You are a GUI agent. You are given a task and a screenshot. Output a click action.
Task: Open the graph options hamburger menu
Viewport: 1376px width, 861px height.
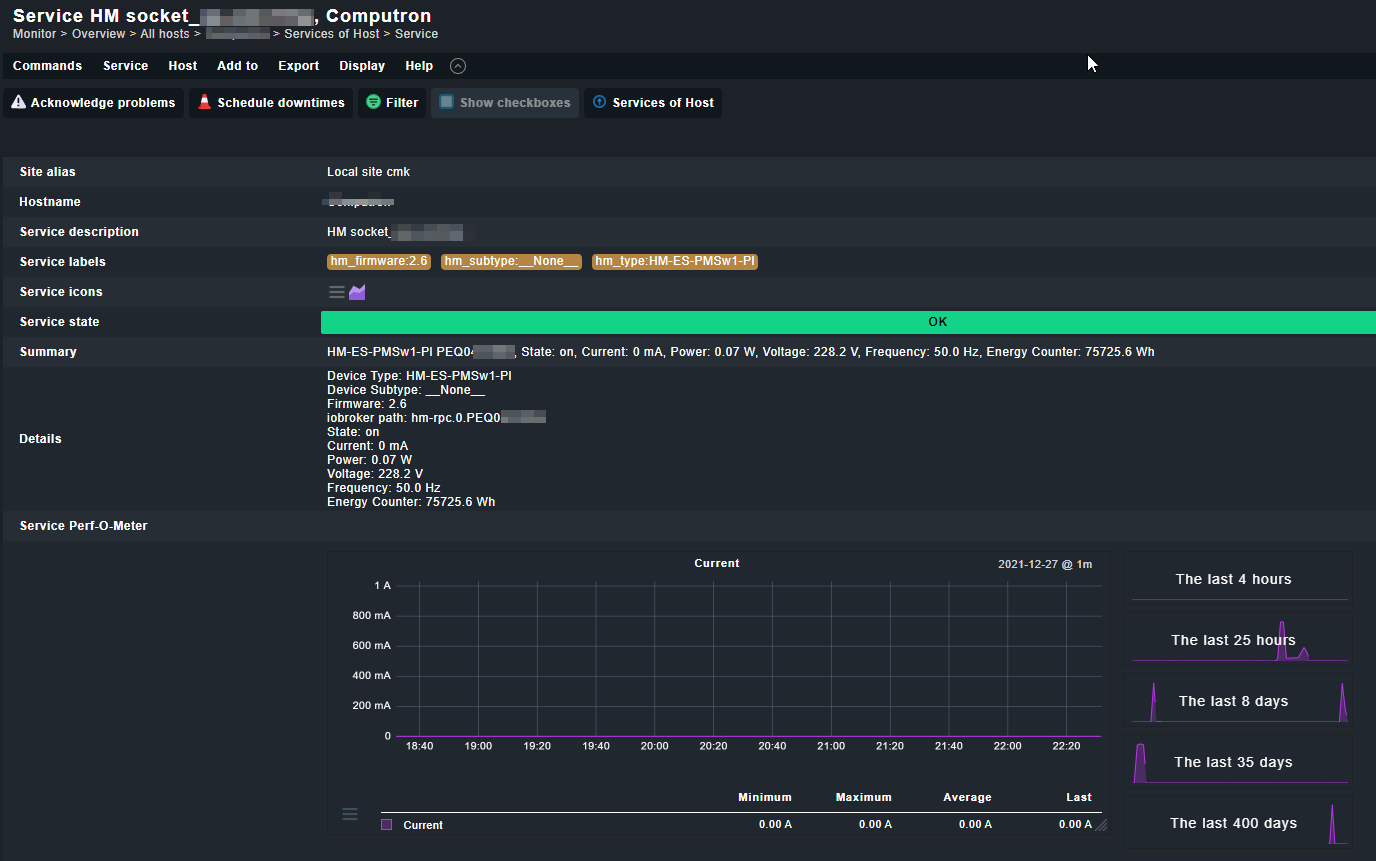[x=350, y=814]
